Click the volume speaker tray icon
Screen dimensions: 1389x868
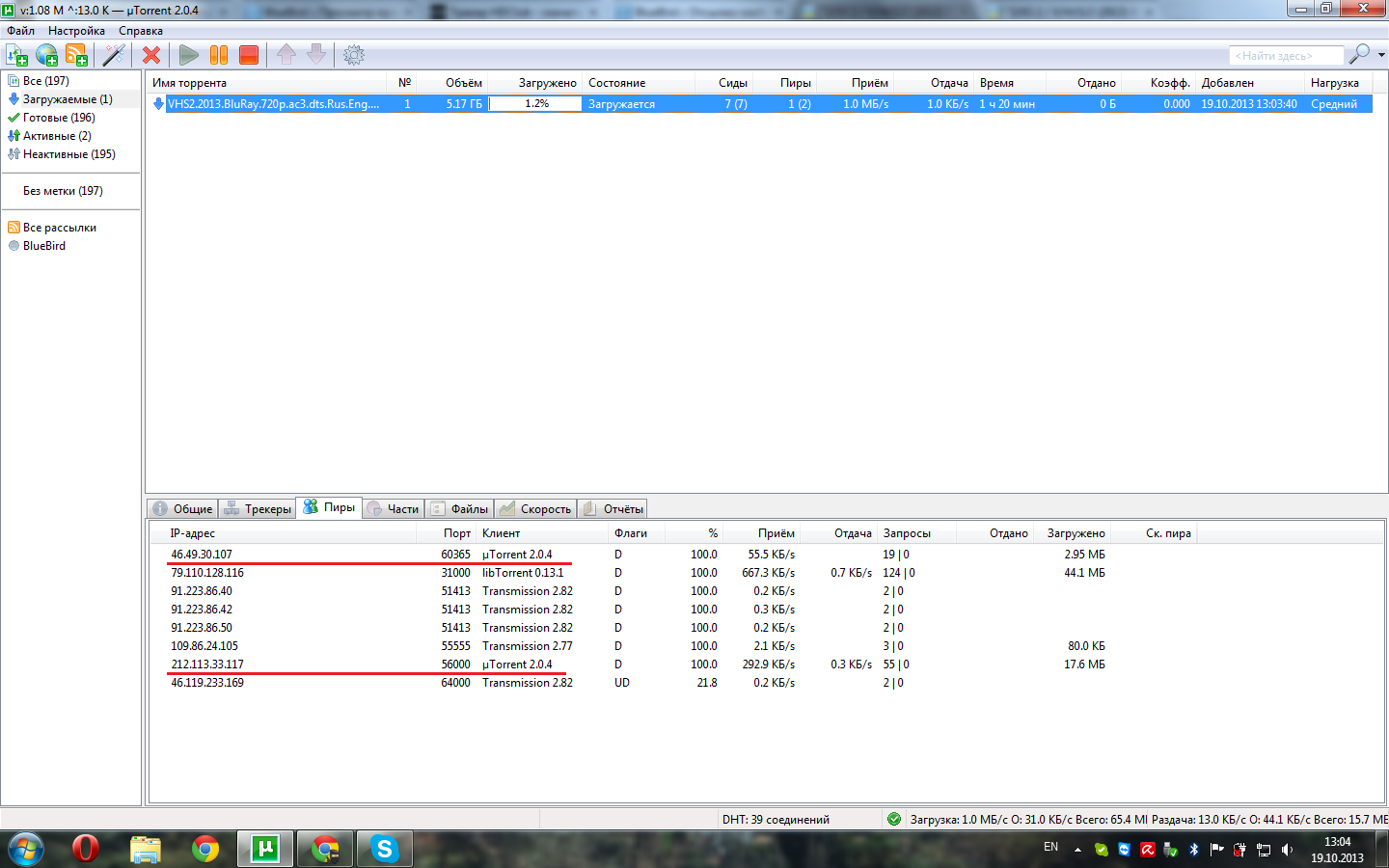point(1287,850)
